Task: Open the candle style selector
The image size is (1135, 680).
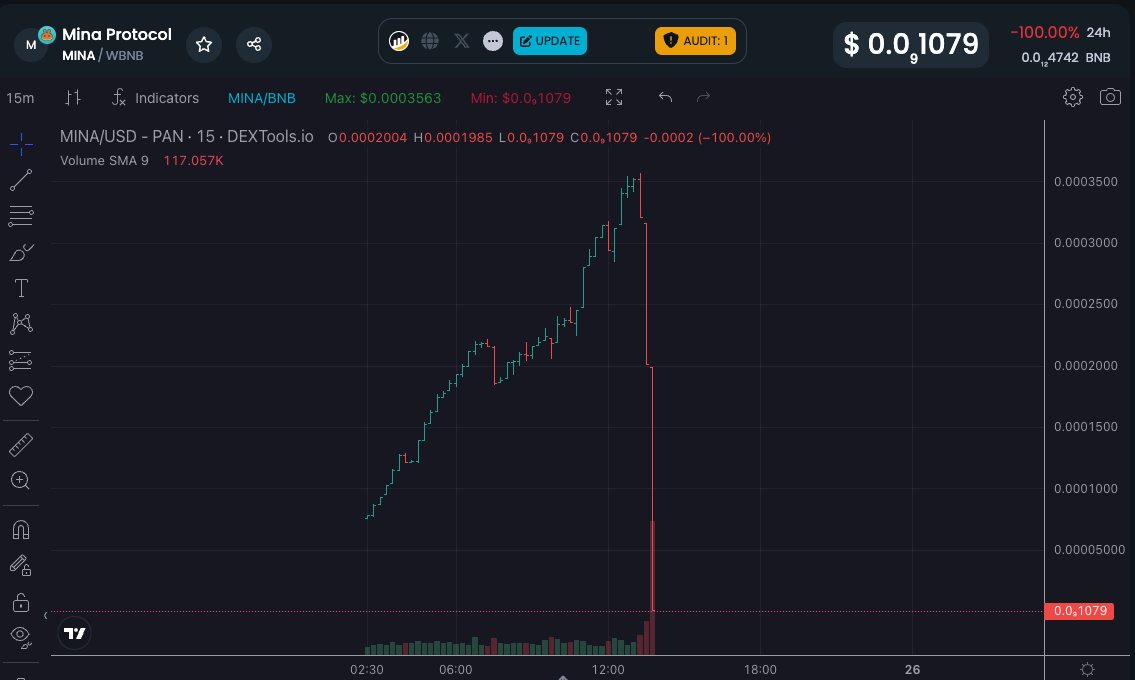Action: (x=72, y=97)
